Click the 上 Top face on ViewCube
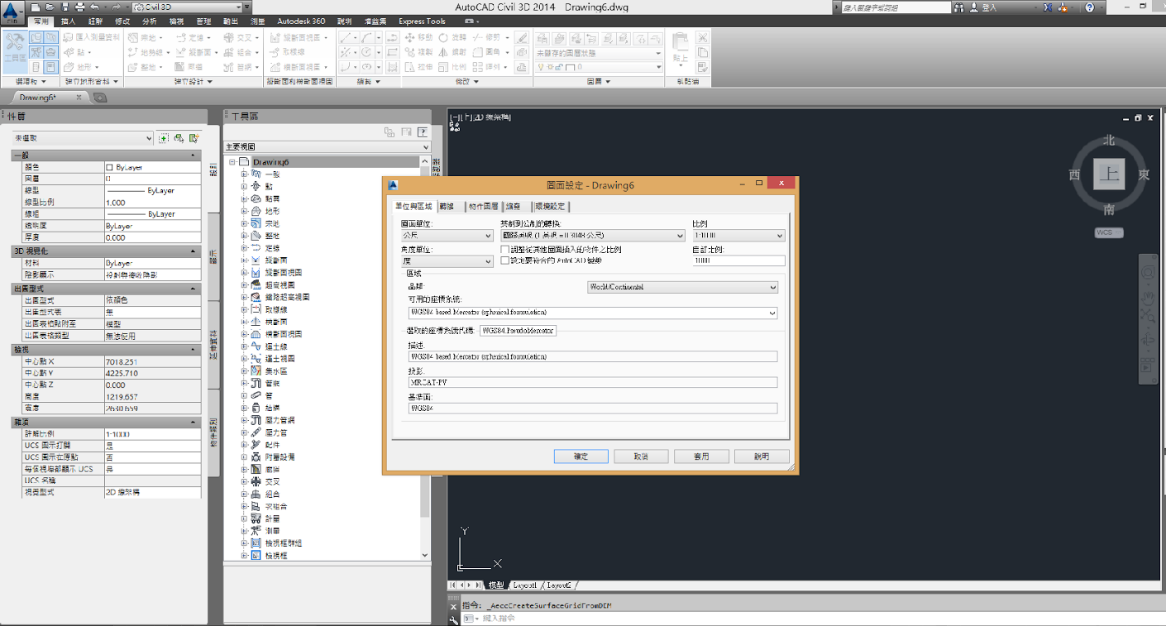The height and width of the screenshot is (626, 1166). [1109, 174]
